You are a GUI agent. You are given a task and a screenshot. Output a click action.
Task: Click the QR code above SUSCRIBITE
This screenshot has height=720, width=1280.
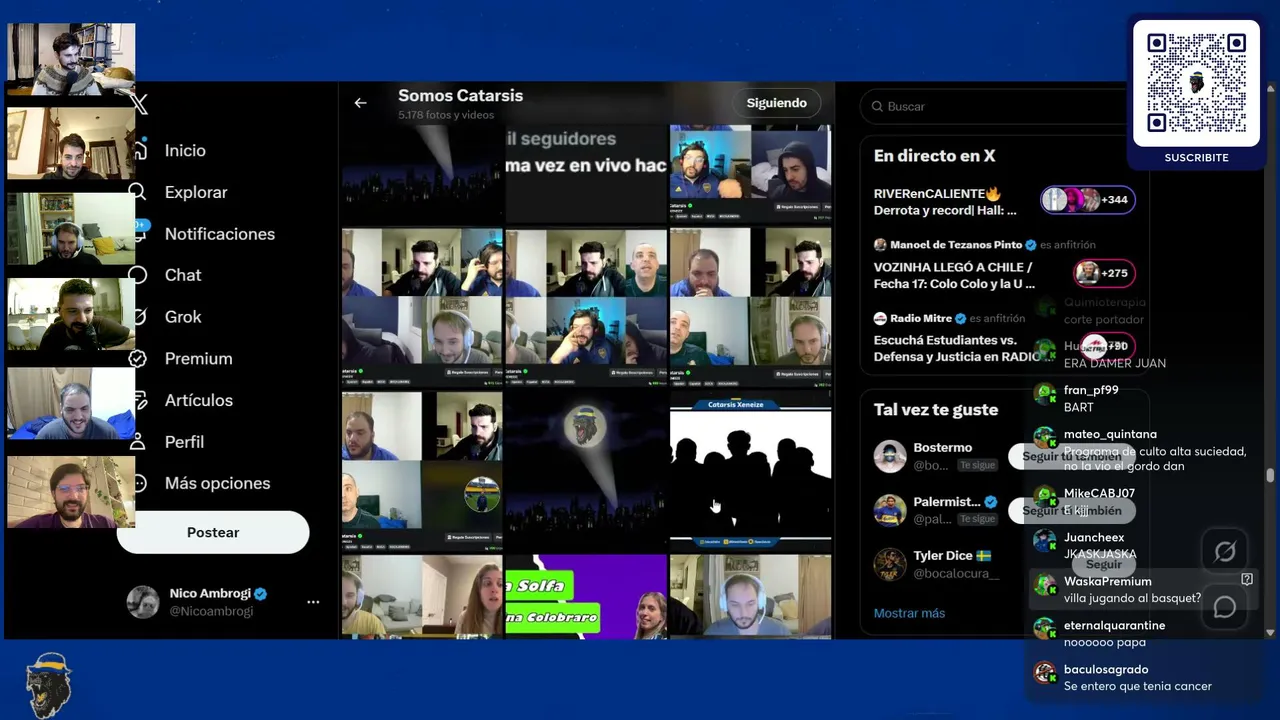(1196, 82)
